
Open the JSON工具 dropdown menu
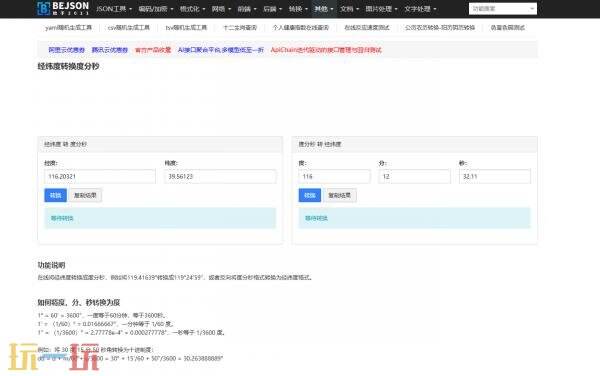click(114, 9)
